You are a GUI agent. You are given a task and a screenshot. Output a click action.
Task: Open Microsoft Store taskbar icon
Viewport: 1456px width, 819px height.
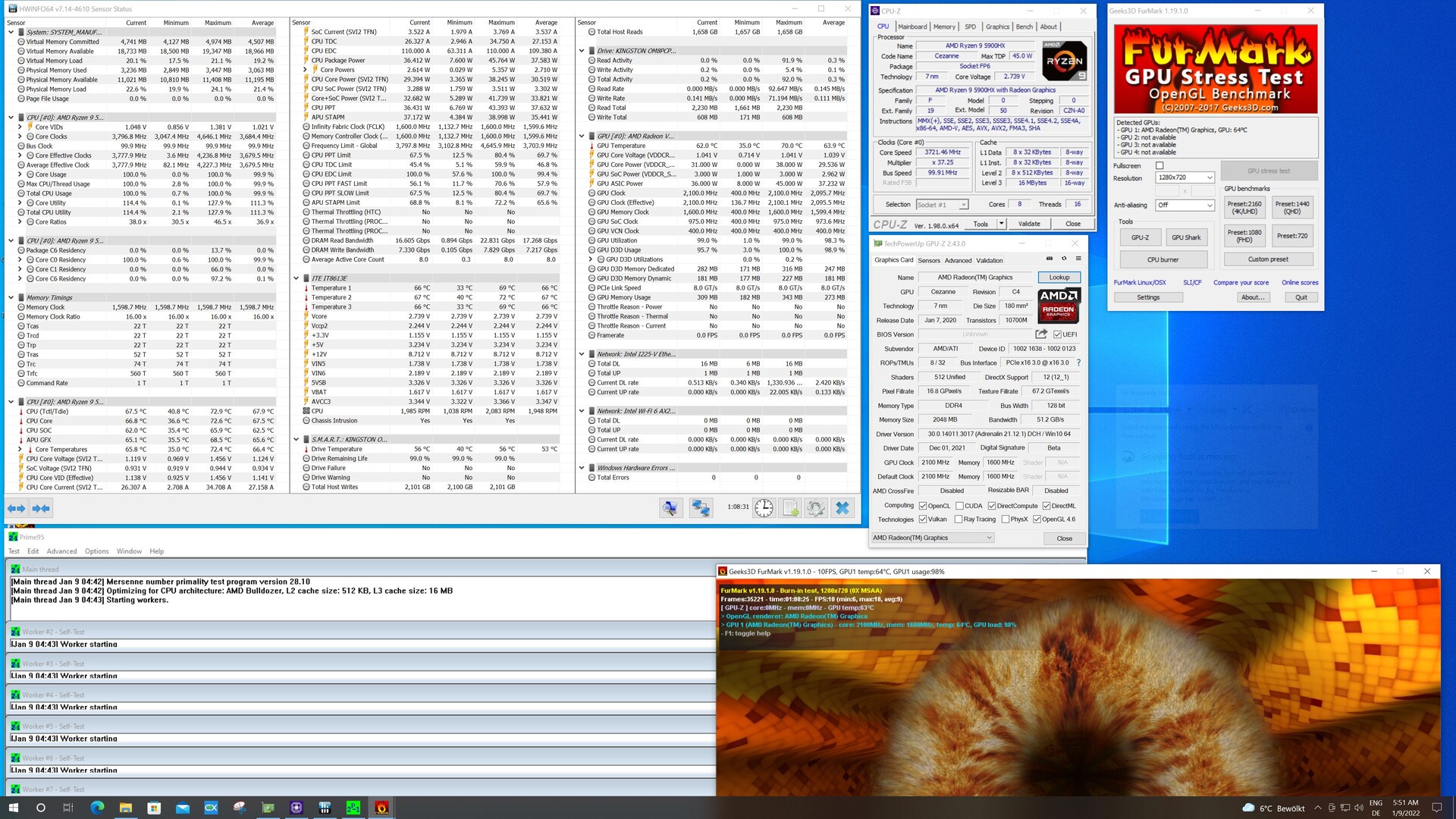(x=154, y=808)
